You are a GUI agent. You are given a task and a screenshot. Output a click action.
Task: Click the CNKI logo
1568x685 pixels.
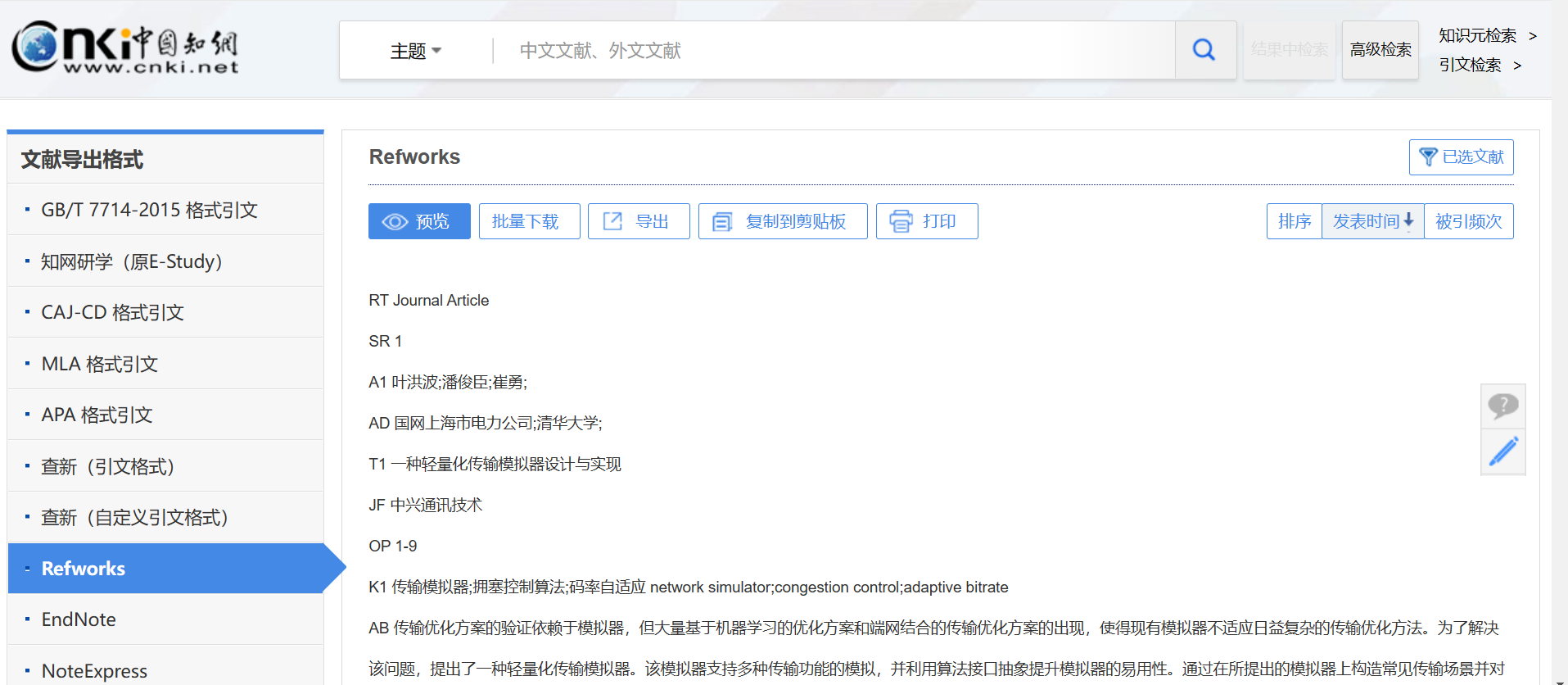click(x=125, y=47)
